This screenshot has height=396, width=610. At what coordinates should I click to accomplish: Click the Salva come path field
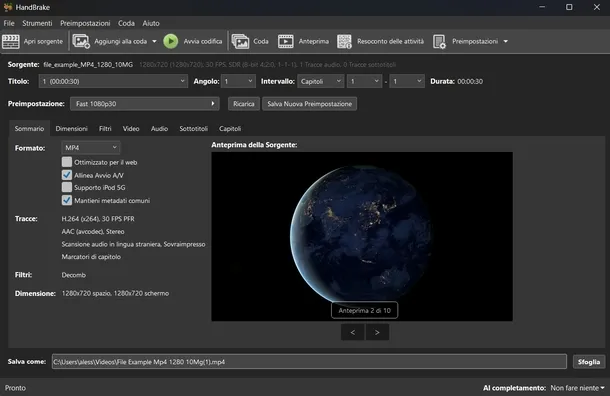point(309,362)
